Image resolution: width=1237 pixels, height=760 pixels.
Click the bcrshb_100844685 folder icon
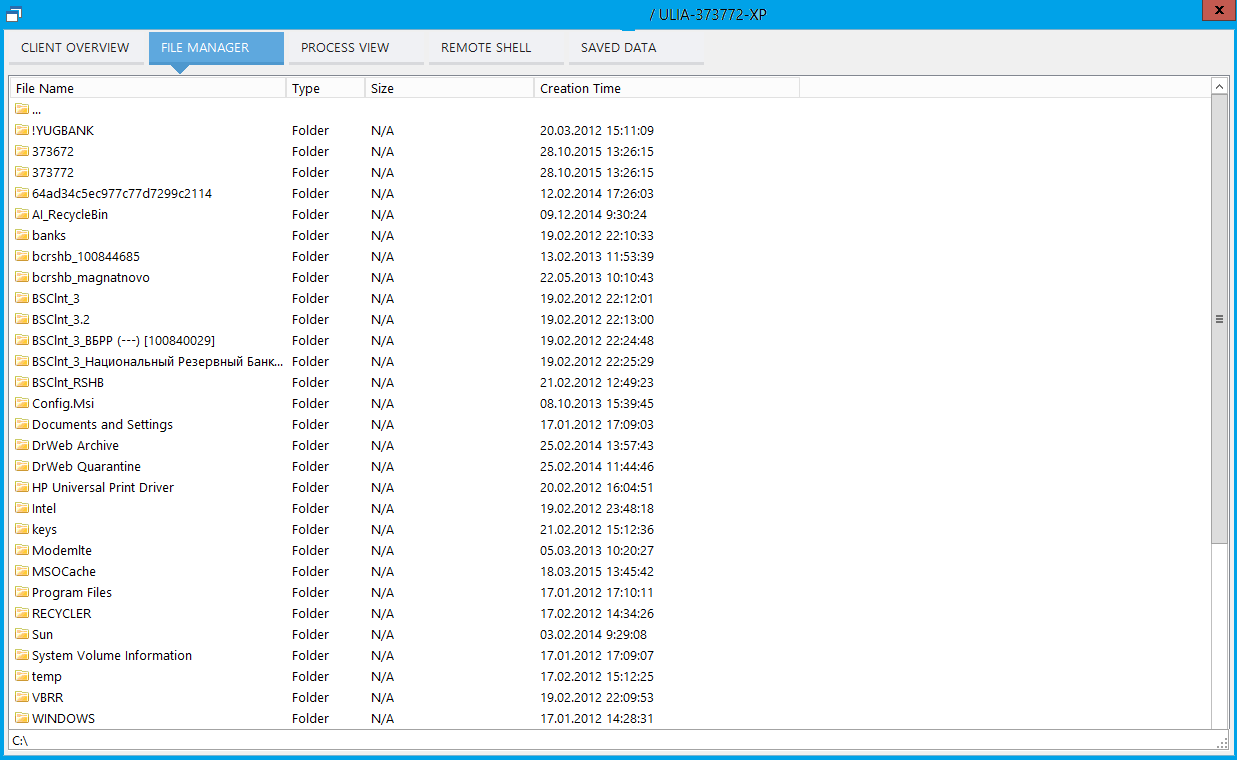[x=22, y=256]
